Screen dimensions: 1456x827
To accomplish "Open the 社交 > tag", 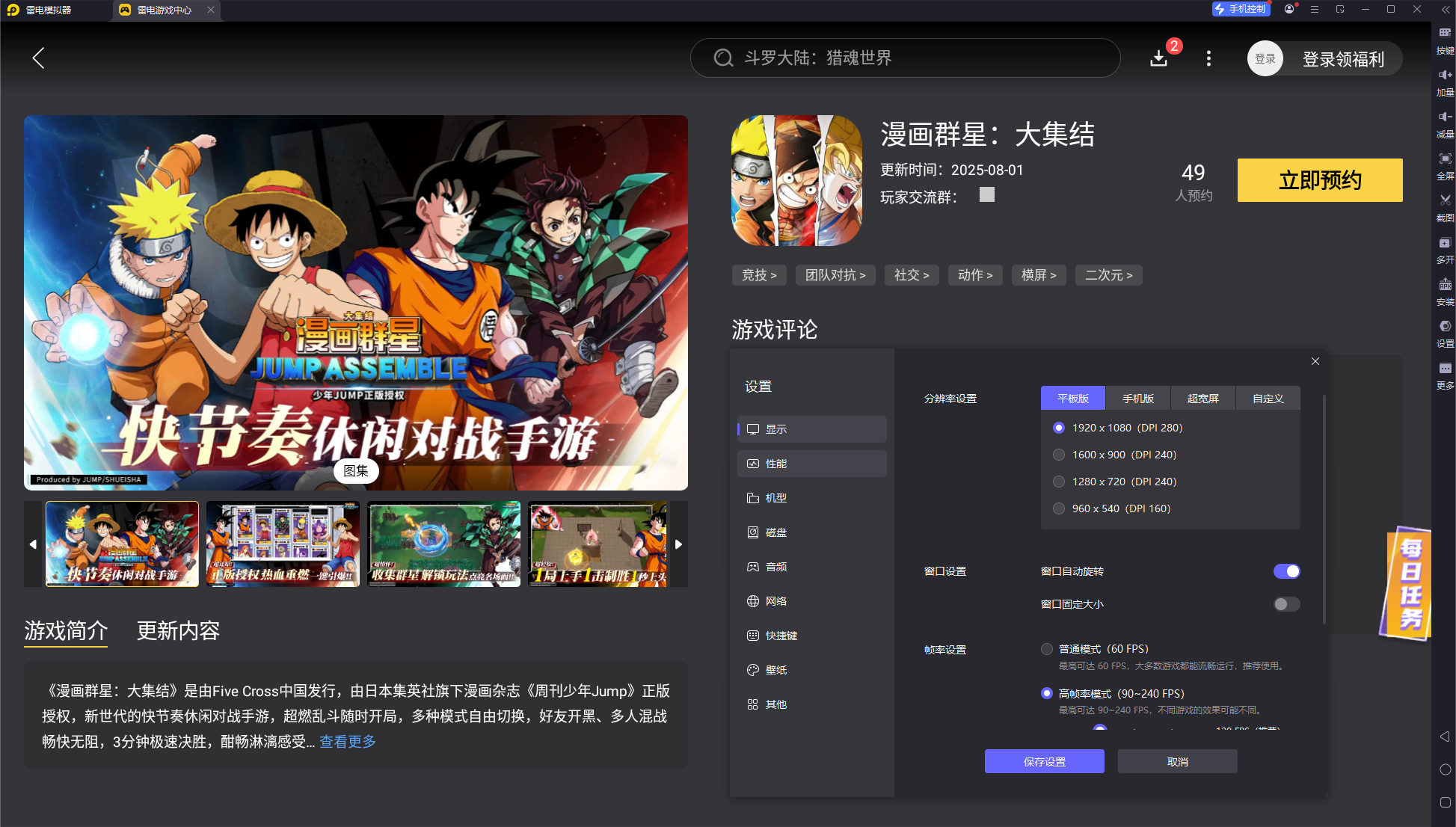I will (912, 275).
